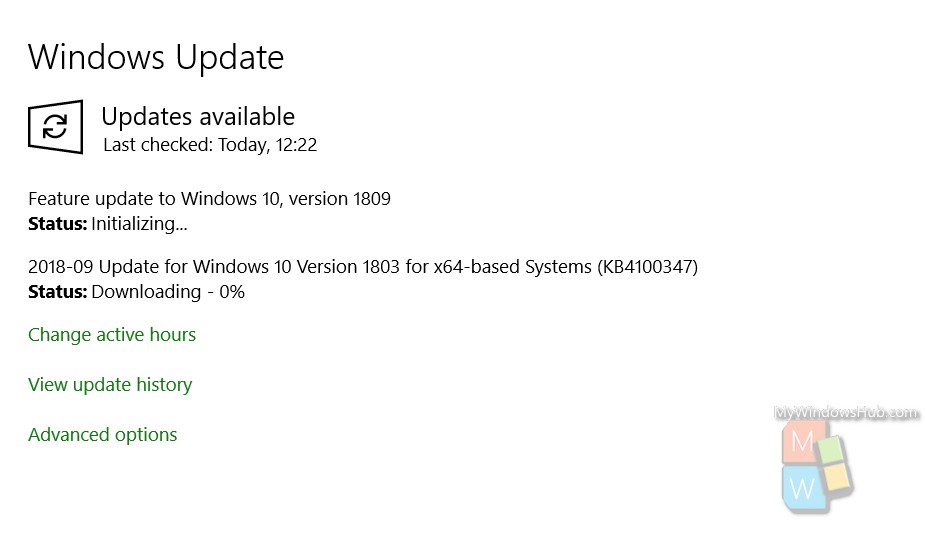Click the yellow tile in the logo
This screenshot has height=546, width=926.
[x=837, y=477]
